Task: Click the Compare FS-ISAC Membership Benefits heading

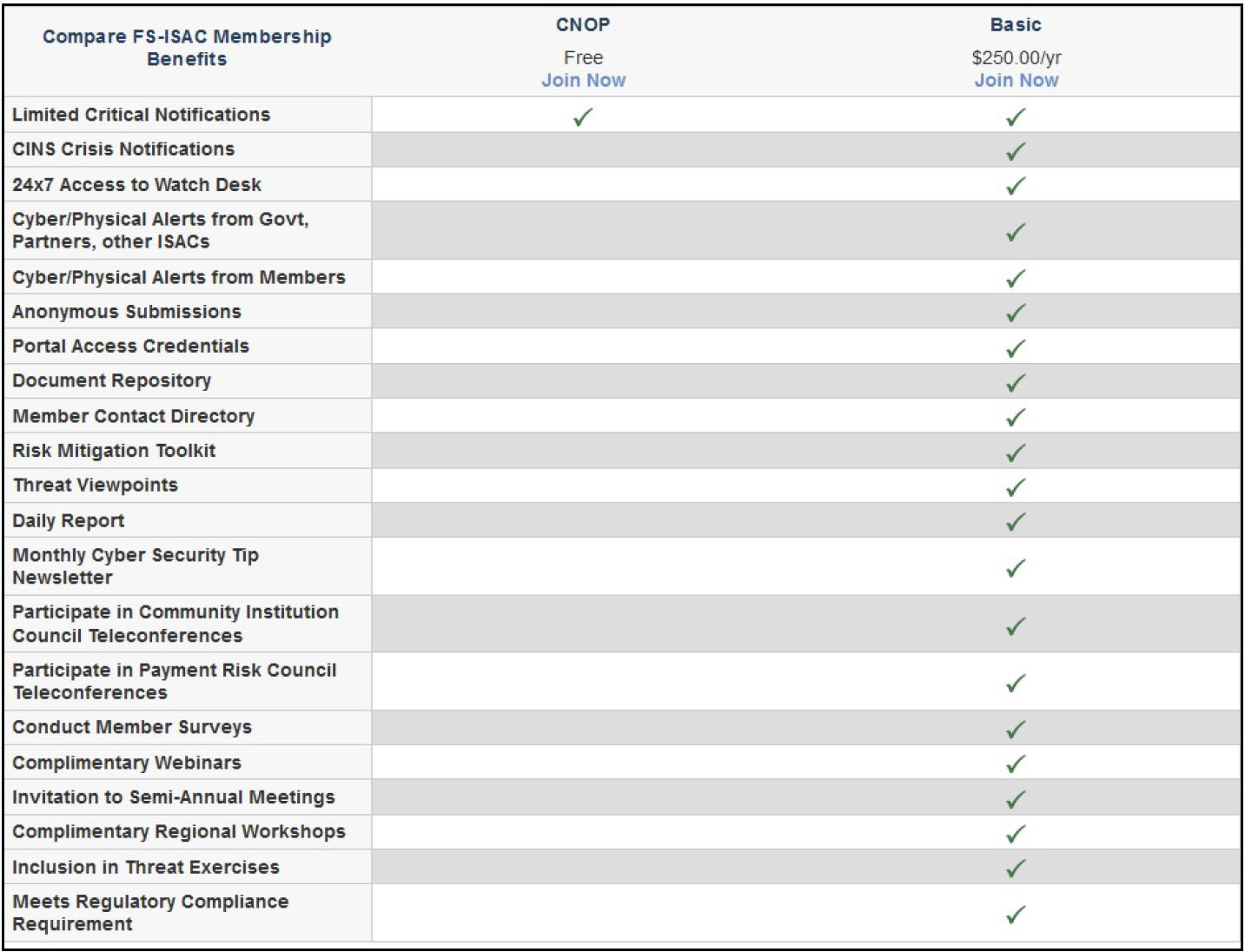Action: point(187,48)
